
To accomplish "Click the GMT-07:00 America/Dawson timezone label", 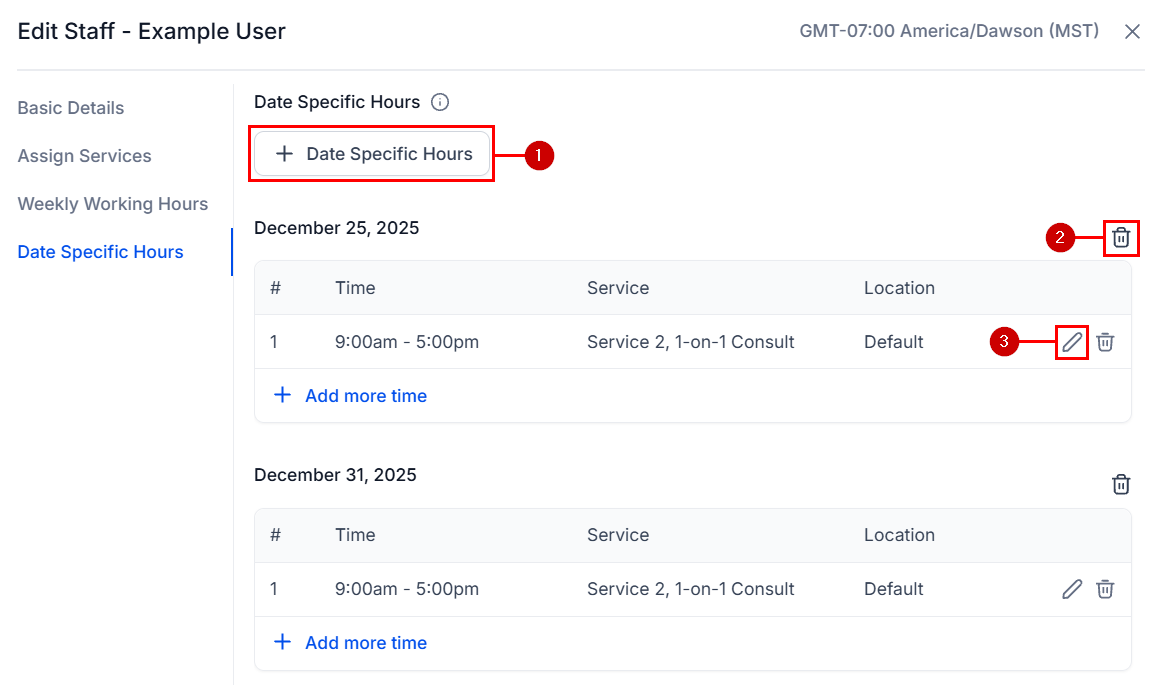I will click(948, 31).
